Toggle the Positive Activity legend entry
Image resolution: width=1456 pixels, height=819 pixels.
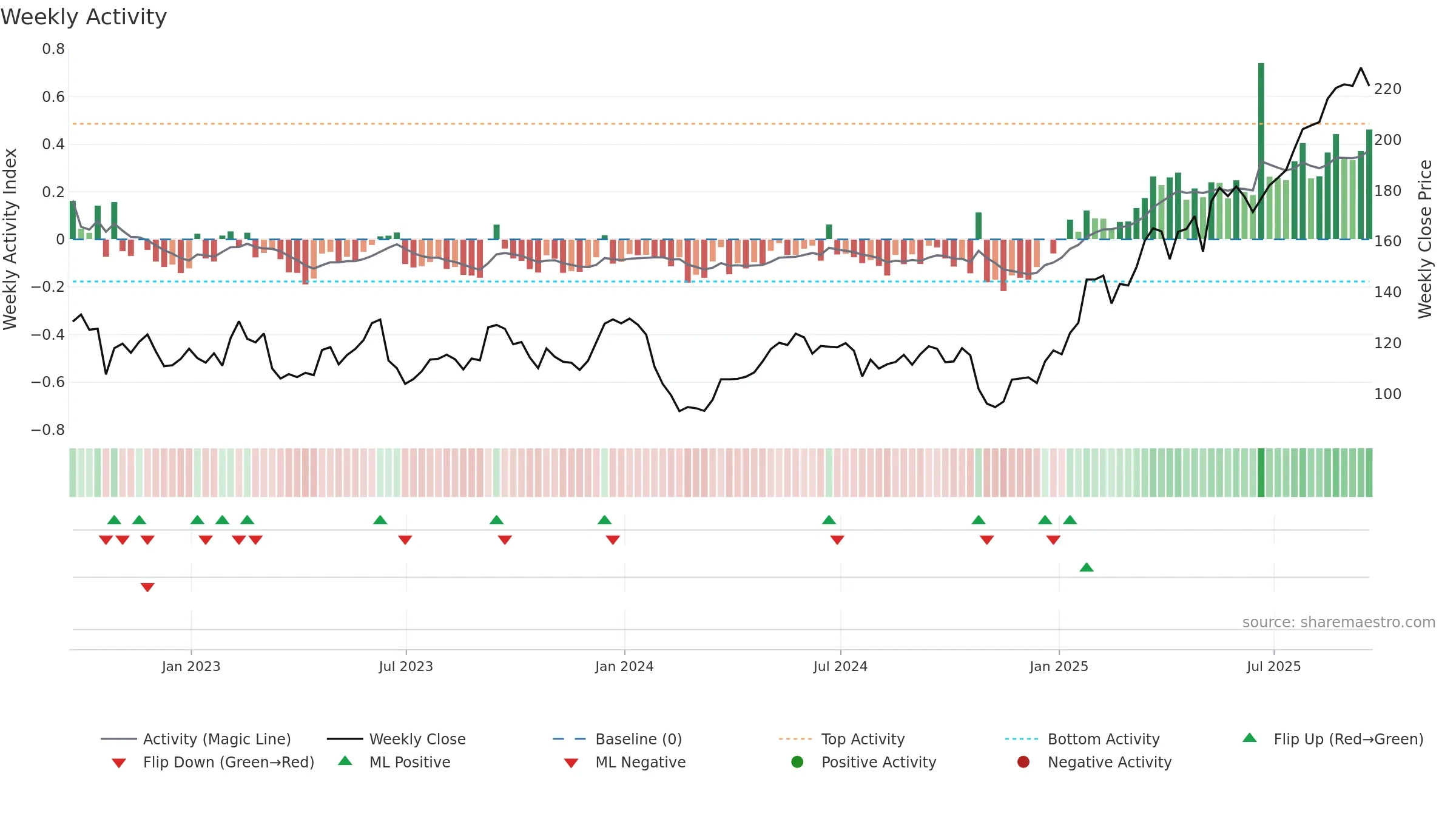click(864, 762)
